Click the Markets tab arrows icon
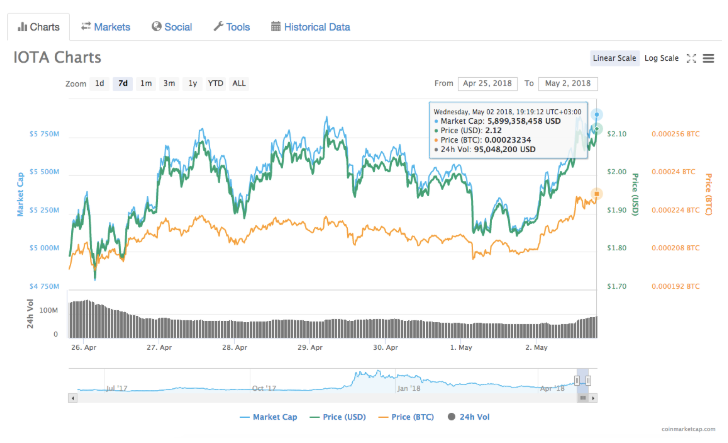The width and height of the screenshot is (728, 443). click(85, 26)
